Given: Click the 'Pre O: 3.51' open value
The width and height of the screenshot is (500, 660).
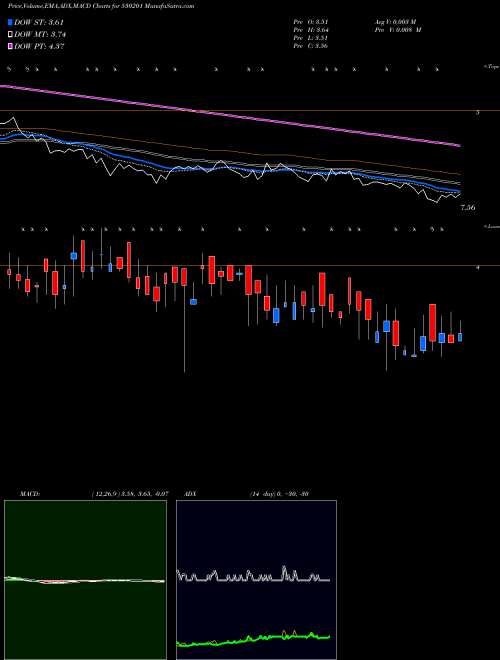Looking at the screenshot, I should point(311,22).
